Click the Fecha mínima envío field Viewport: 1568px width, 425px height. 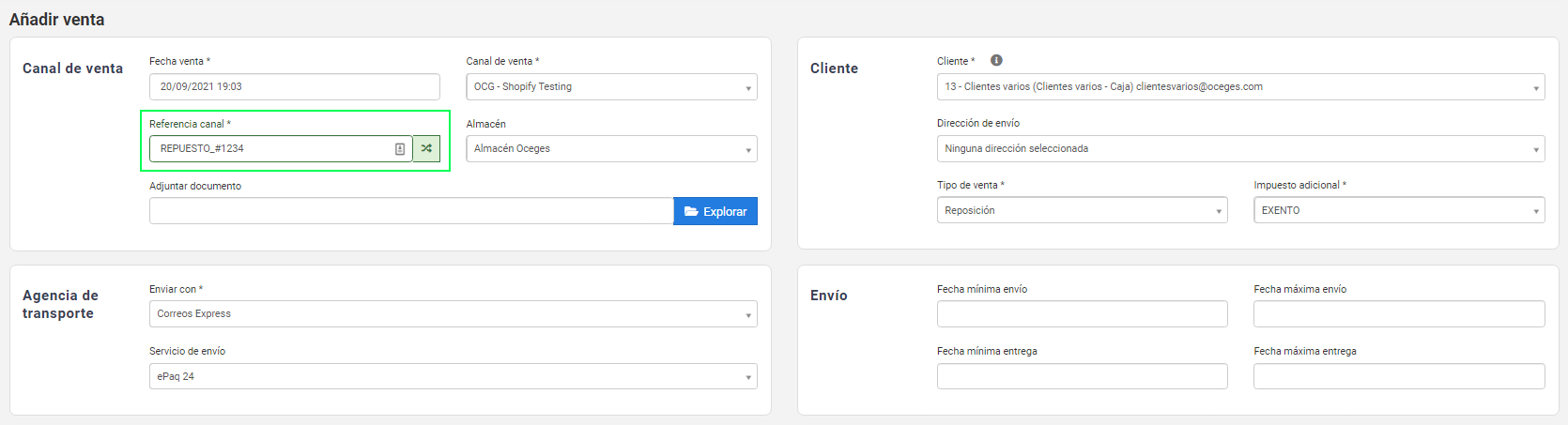tap(1082, 313)
